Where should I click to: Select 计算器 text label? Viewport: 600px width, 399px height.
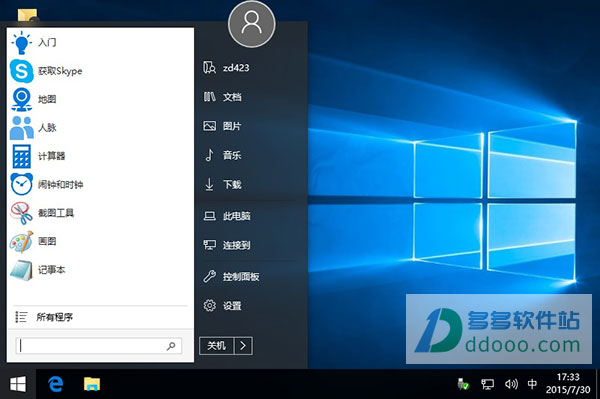pos(52,156)
